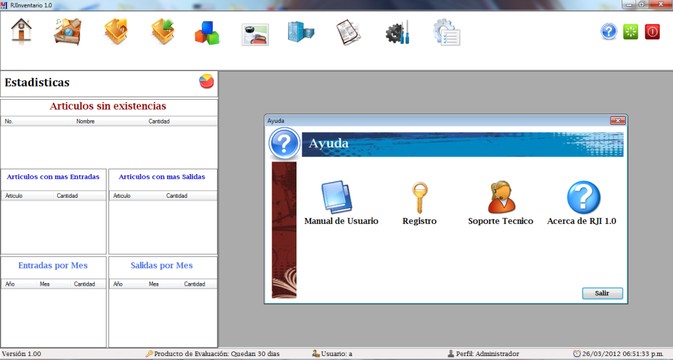Click the date and time in status bar
The image size is (673, 360).
coord(623,354)
